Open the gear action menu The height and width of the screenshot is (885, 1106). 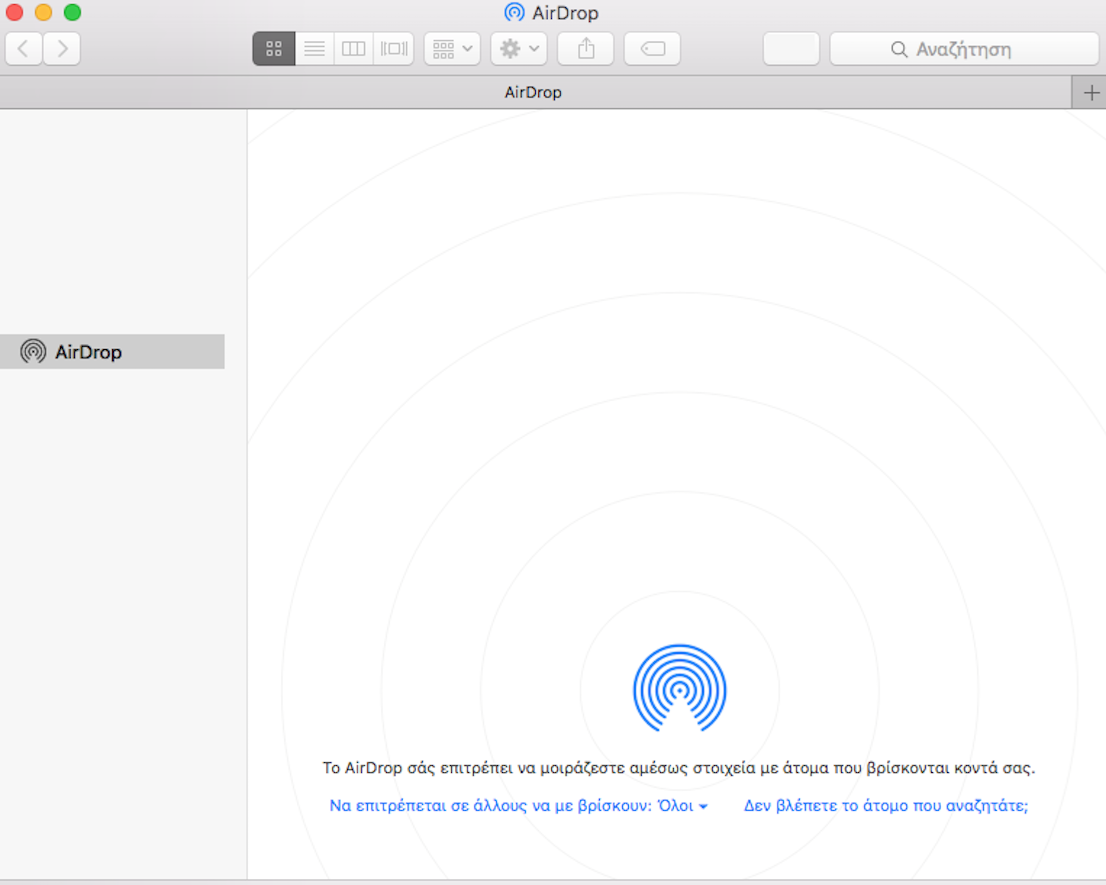pyautogui.click(x=519, y=49)
